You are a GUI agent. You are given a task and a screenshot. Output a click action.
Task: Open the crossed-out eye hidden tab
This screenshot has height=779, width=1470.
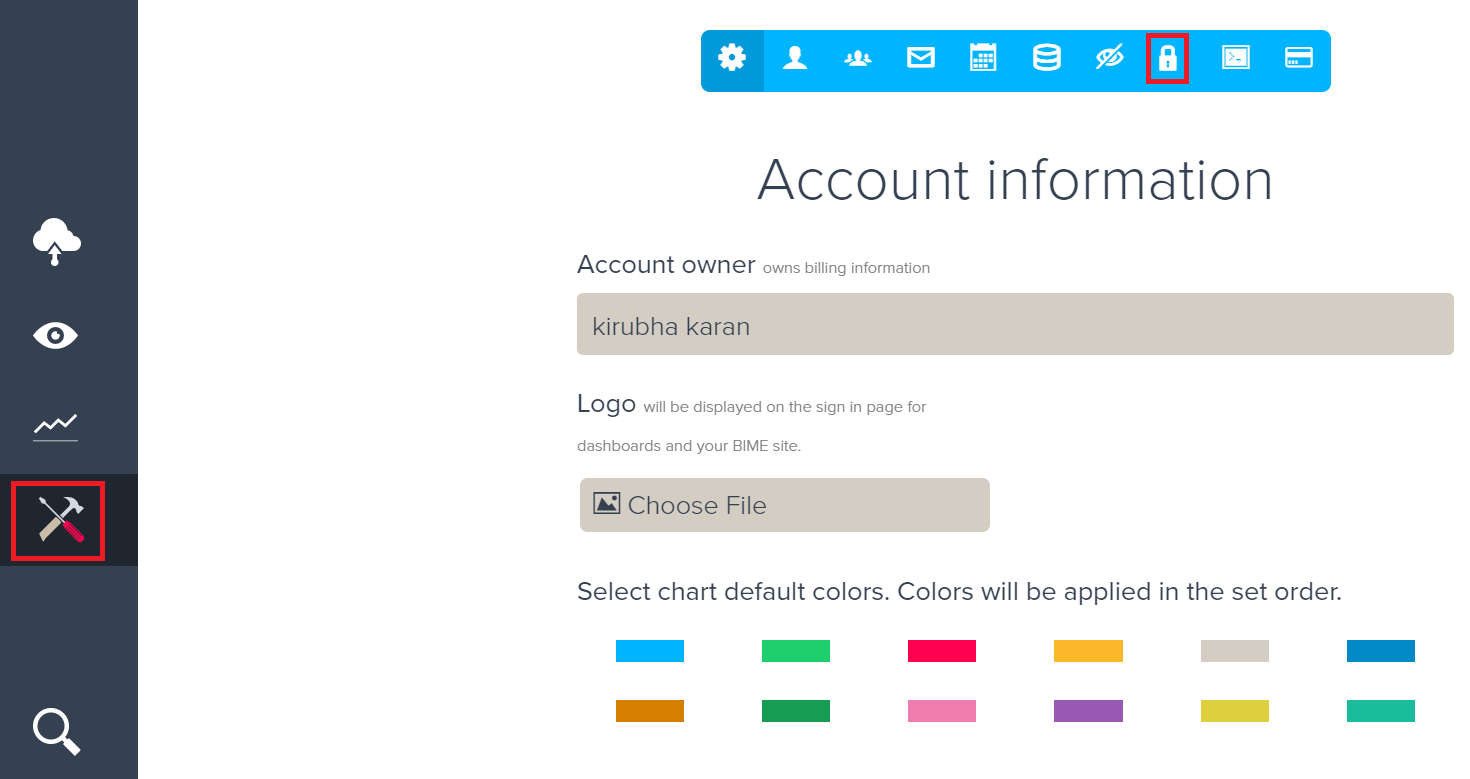1109,59
